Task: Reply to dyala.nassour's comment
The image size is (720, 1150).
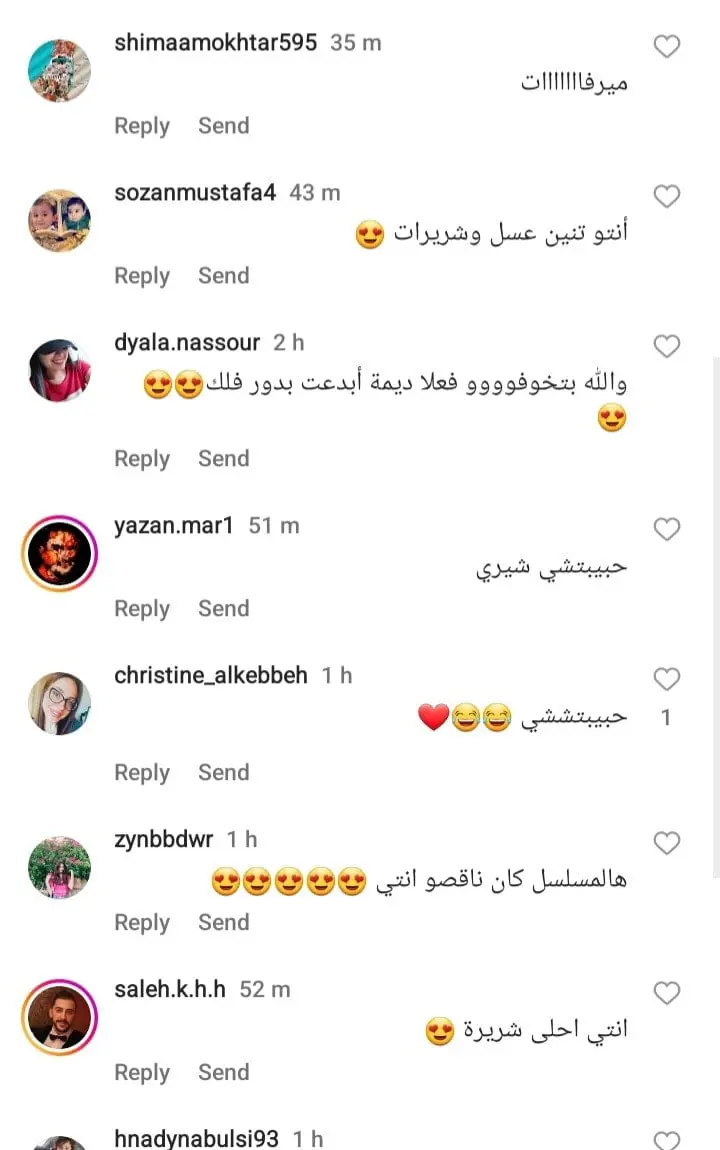Action: click(142, 458)
